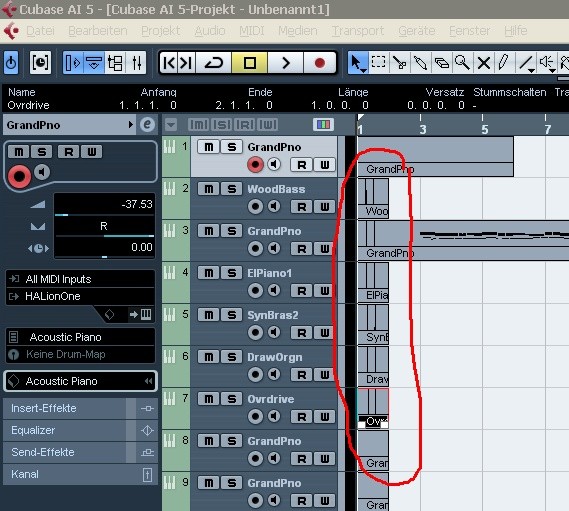The height and width of the screenshot is (511, 569).
Task: Open Edit Channel Settings 'e' button
Action: coord(147,124)
